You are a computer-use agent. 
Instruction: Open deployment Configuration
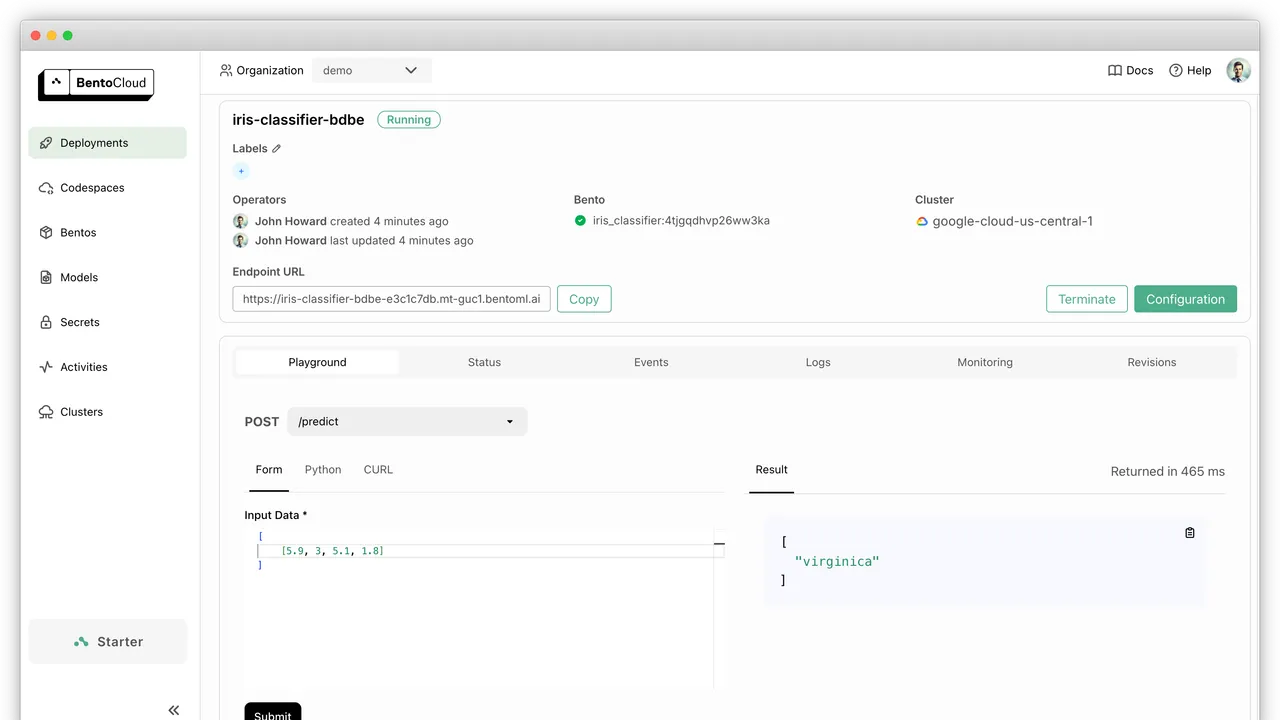(x=1185, y=299)
